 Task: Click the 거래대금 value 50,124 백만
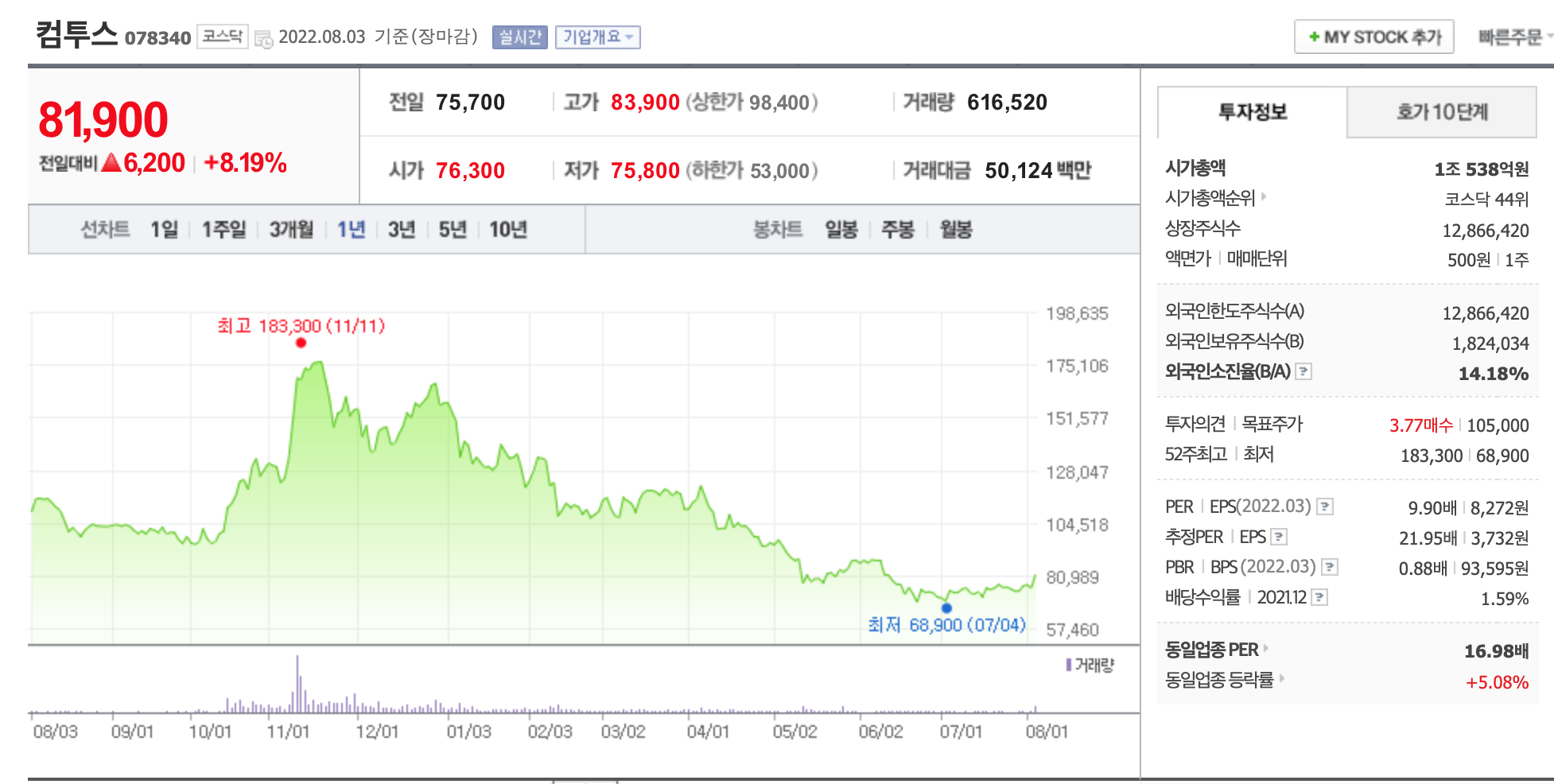pyautogui.click(x=1038, y=171)
